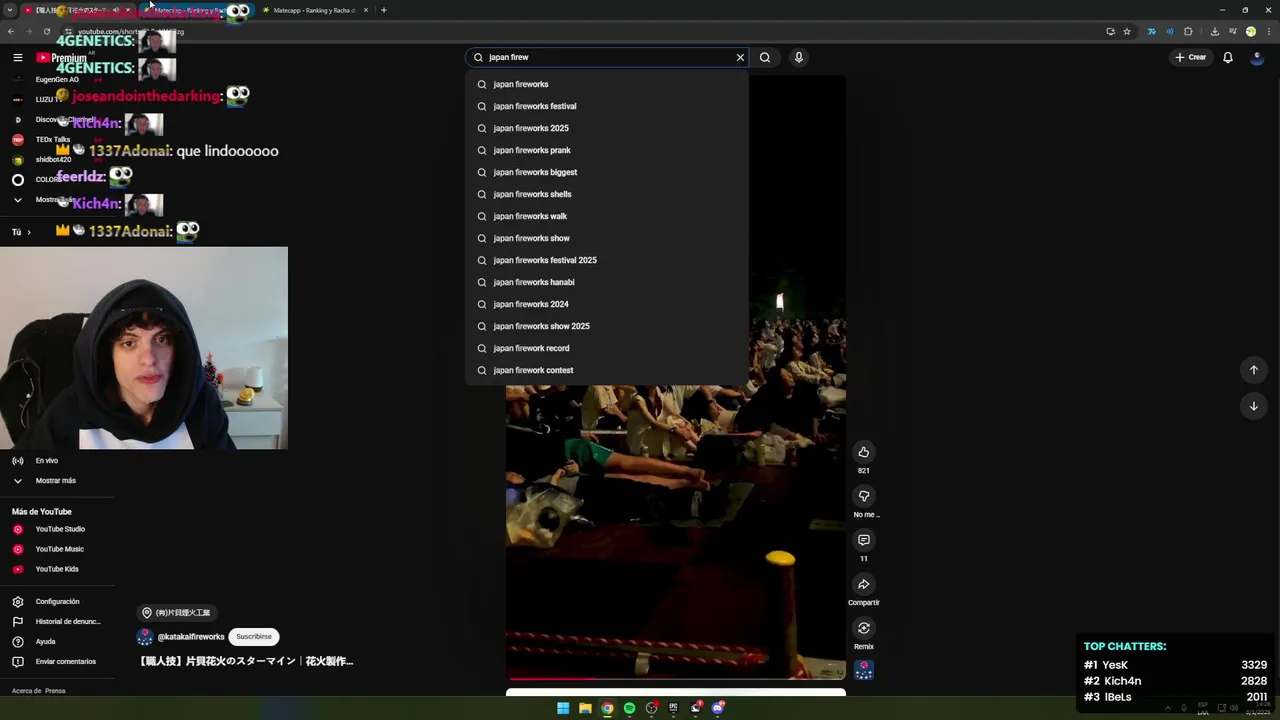Pick 'japan fireworks show 2025' suggestion
Image resolution: width=1280 pixels, height=720 pixels.
[607, 326]
